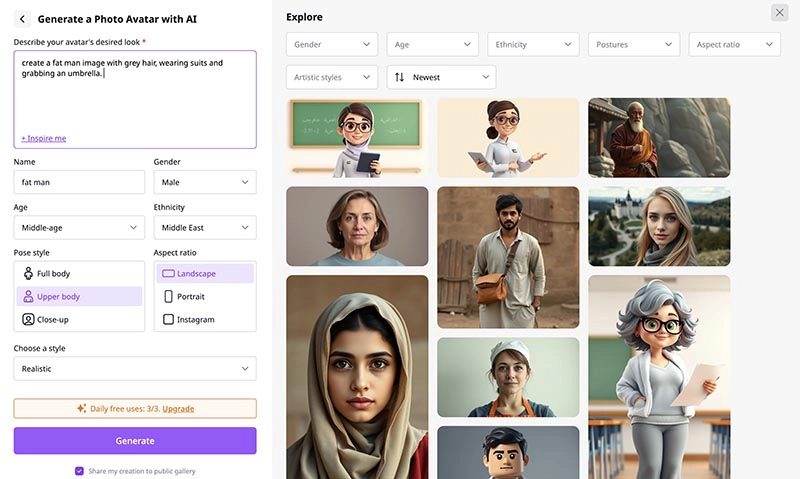Select the Full body pose icon

pos(27,273)
